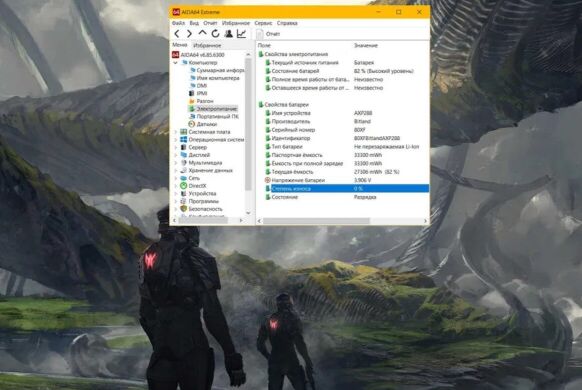Click the Сеть network icon
Image resolution: width=582 pixels, height=390 pixels.
183,178
